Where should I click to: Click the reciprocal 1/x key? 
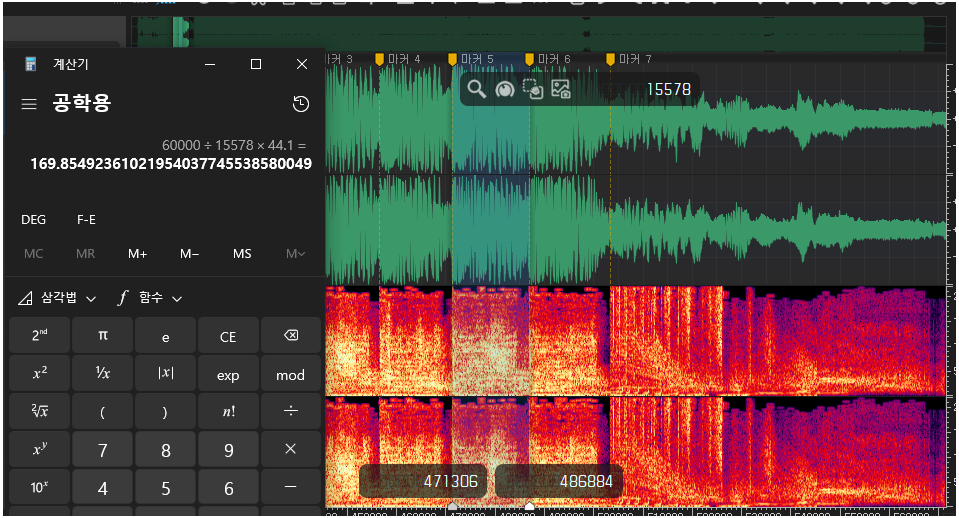pos(103,374)
